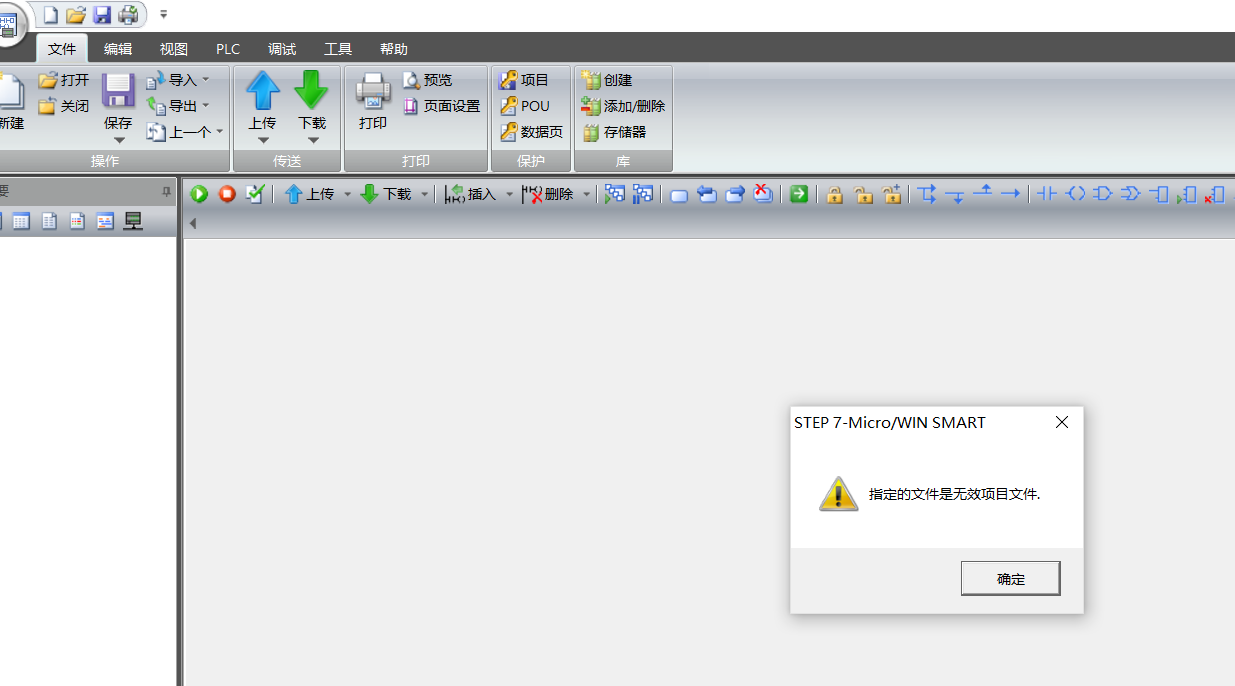Click the large green download arrow in ribbon
1235x686 pixels.
coord(311,91)
